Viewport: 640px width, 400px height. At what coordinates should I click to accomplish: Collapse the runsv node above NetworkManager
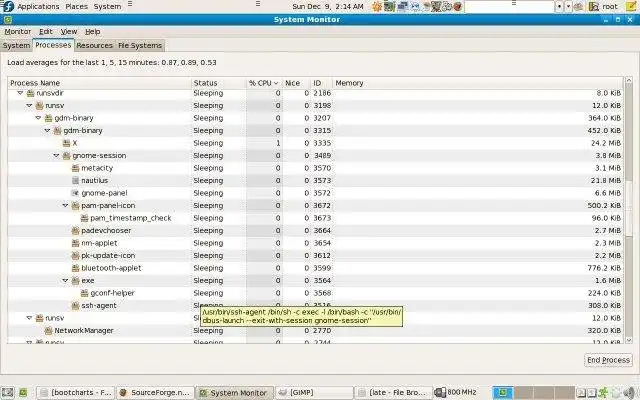click(29, 318)
